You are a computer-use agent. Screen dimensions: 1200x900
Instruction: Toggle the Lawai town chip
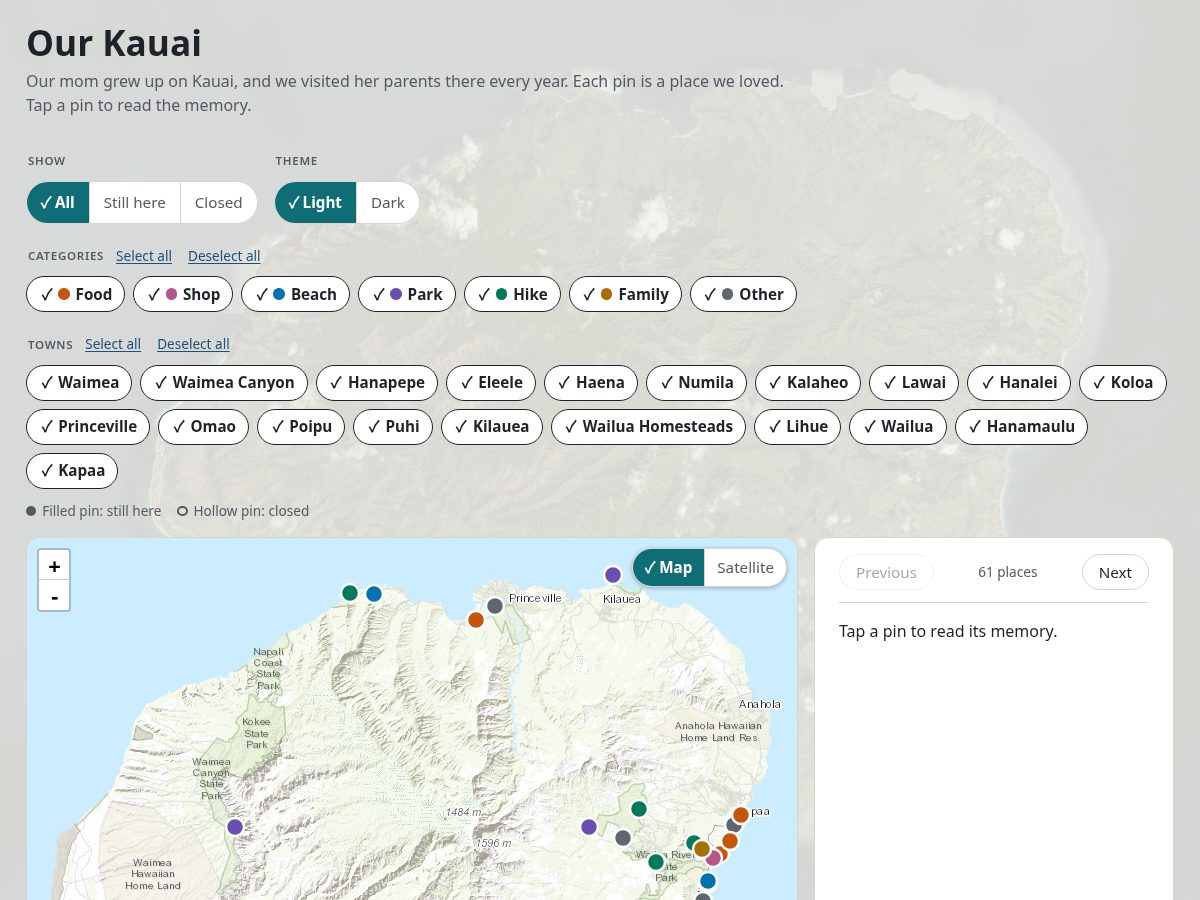pos(915,382)
